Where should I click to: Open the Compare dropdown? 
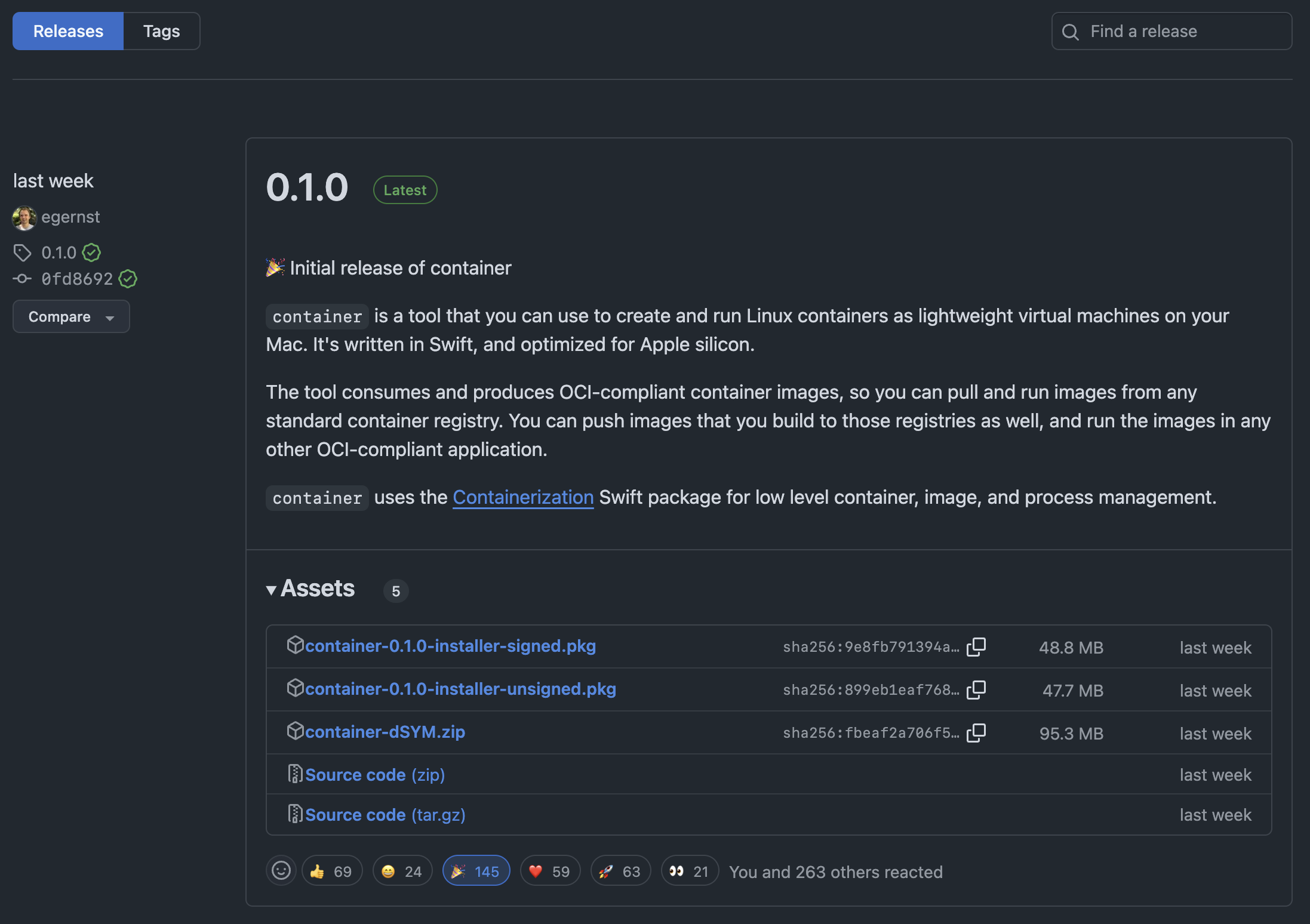point(71,316)
